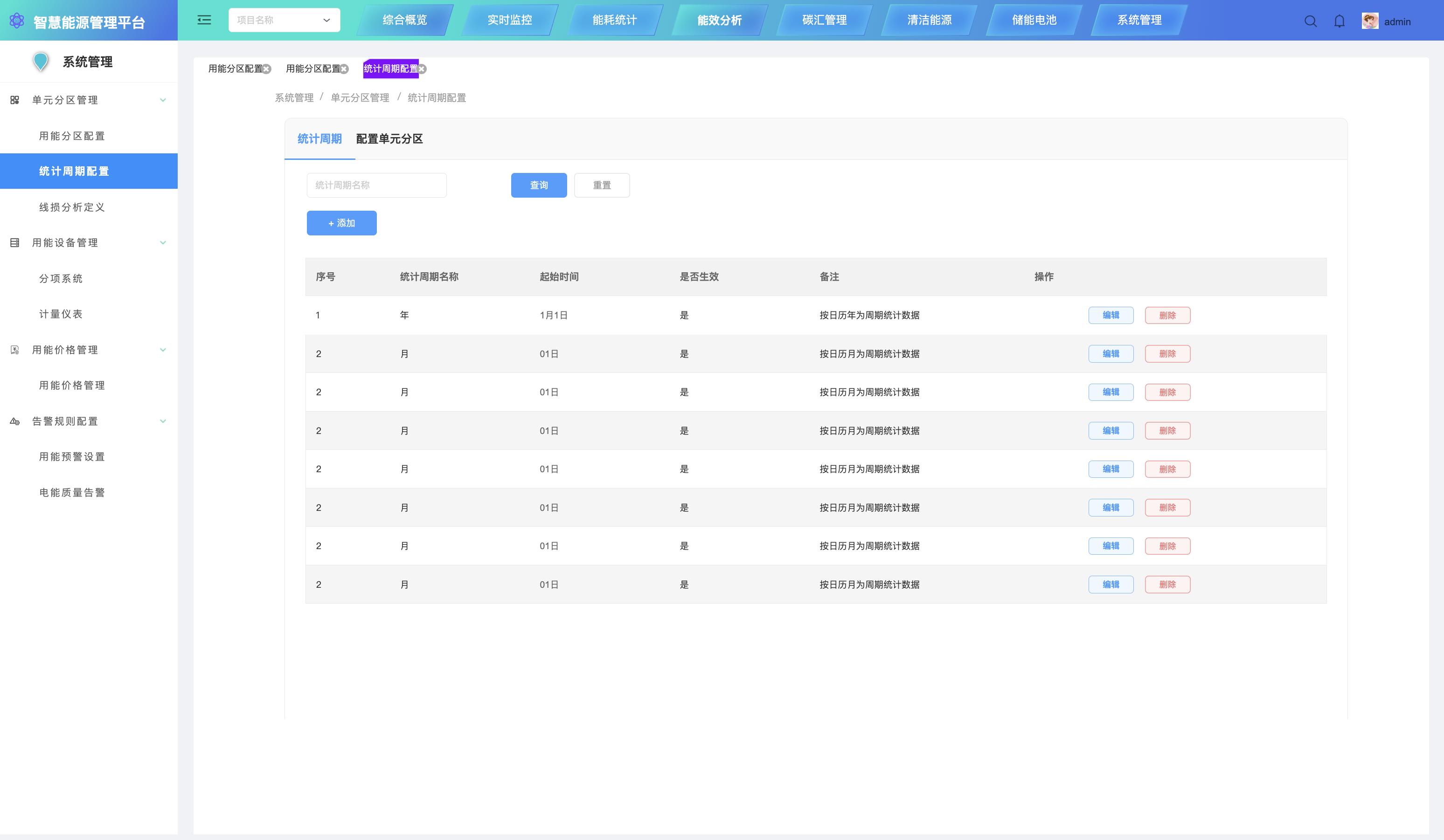Switch to the 配置单元分区 tab
Viewport: 1444px width, 840px height.
(389, 138)
